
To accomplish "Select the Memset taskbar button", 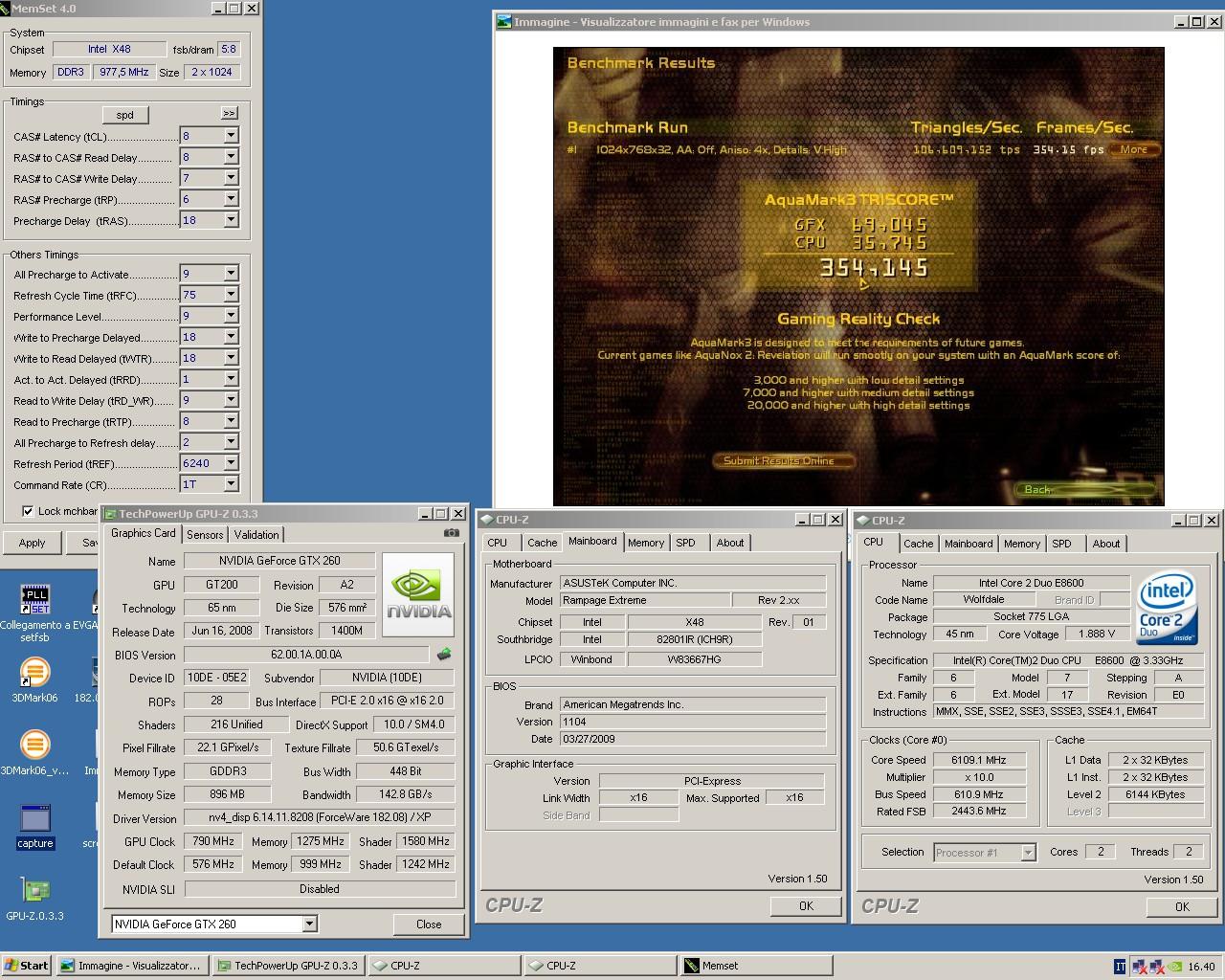I will (x=756, y=966).
